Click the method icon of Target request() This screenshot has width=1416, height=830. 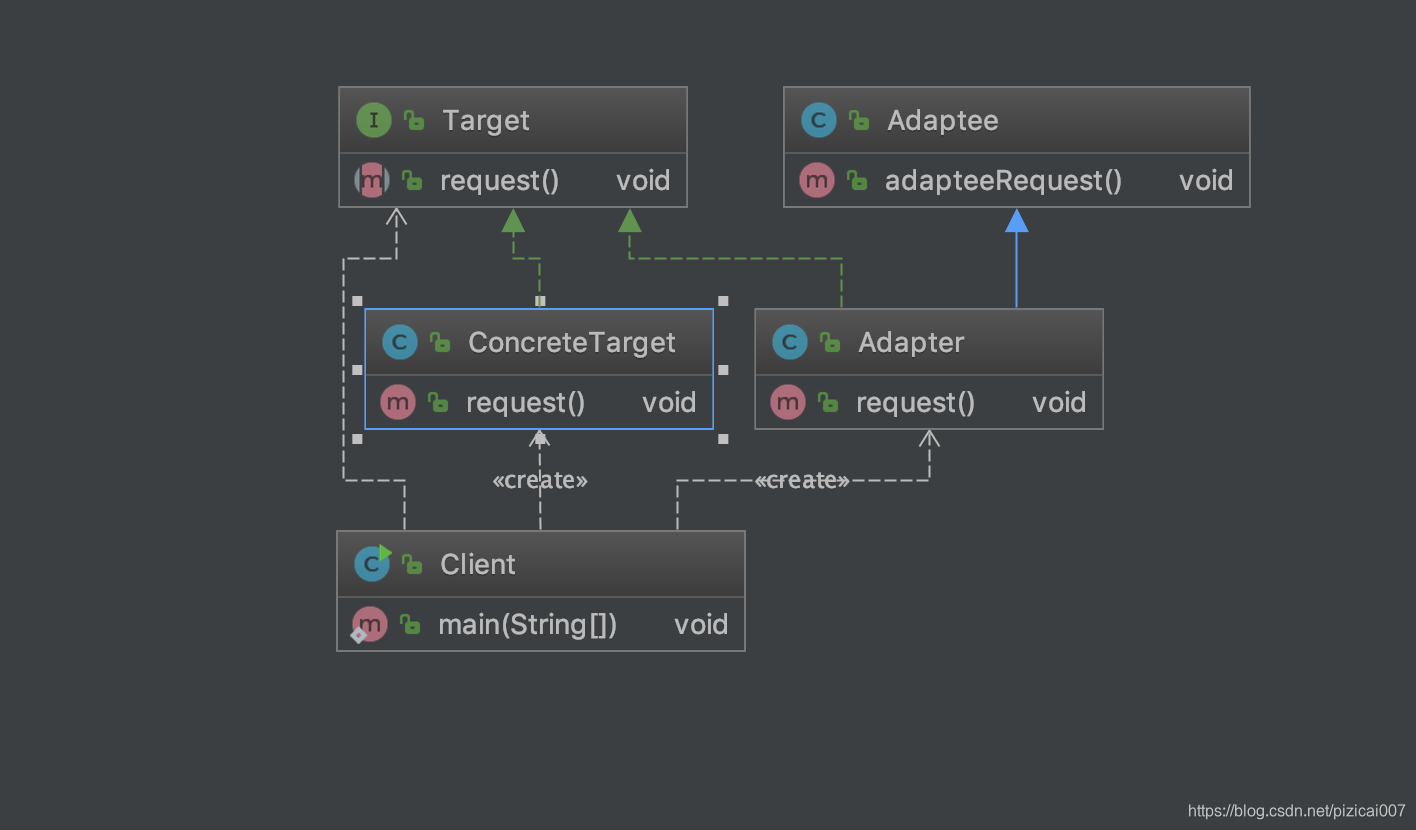[372, 181]
